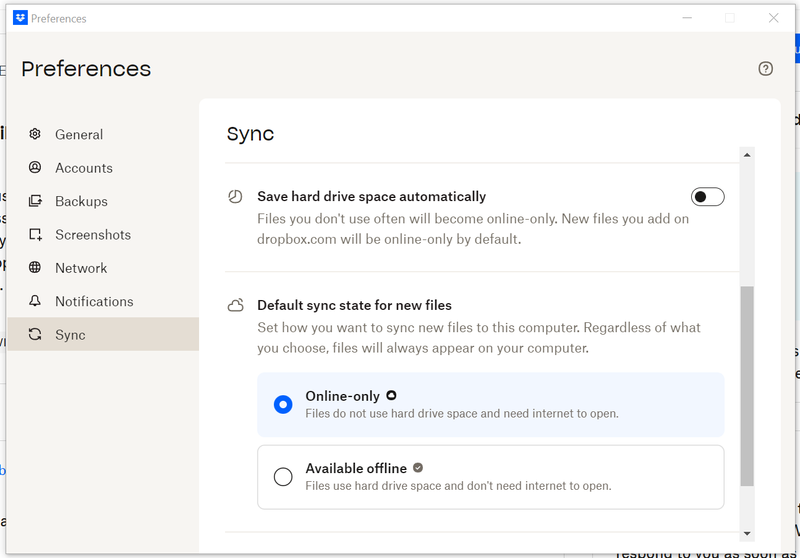The width and height of the screenshot is (800, 558).
Task: Click the Notifications bell icon
Action: [x=35, y=301]
